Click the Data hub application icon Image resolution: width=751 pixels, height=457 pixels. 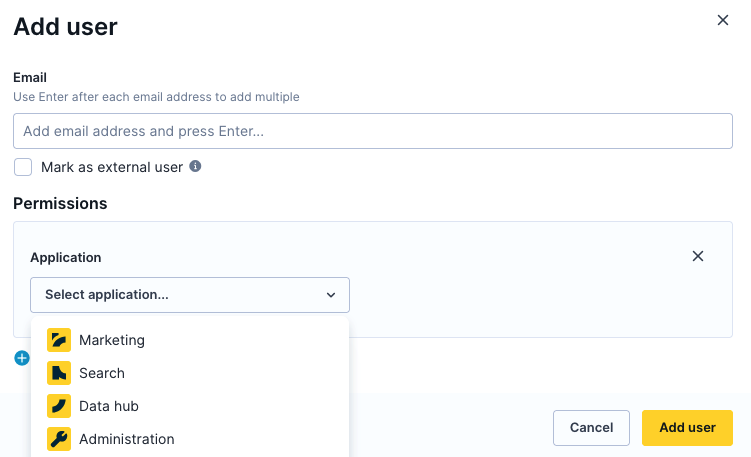pos(59,406)
